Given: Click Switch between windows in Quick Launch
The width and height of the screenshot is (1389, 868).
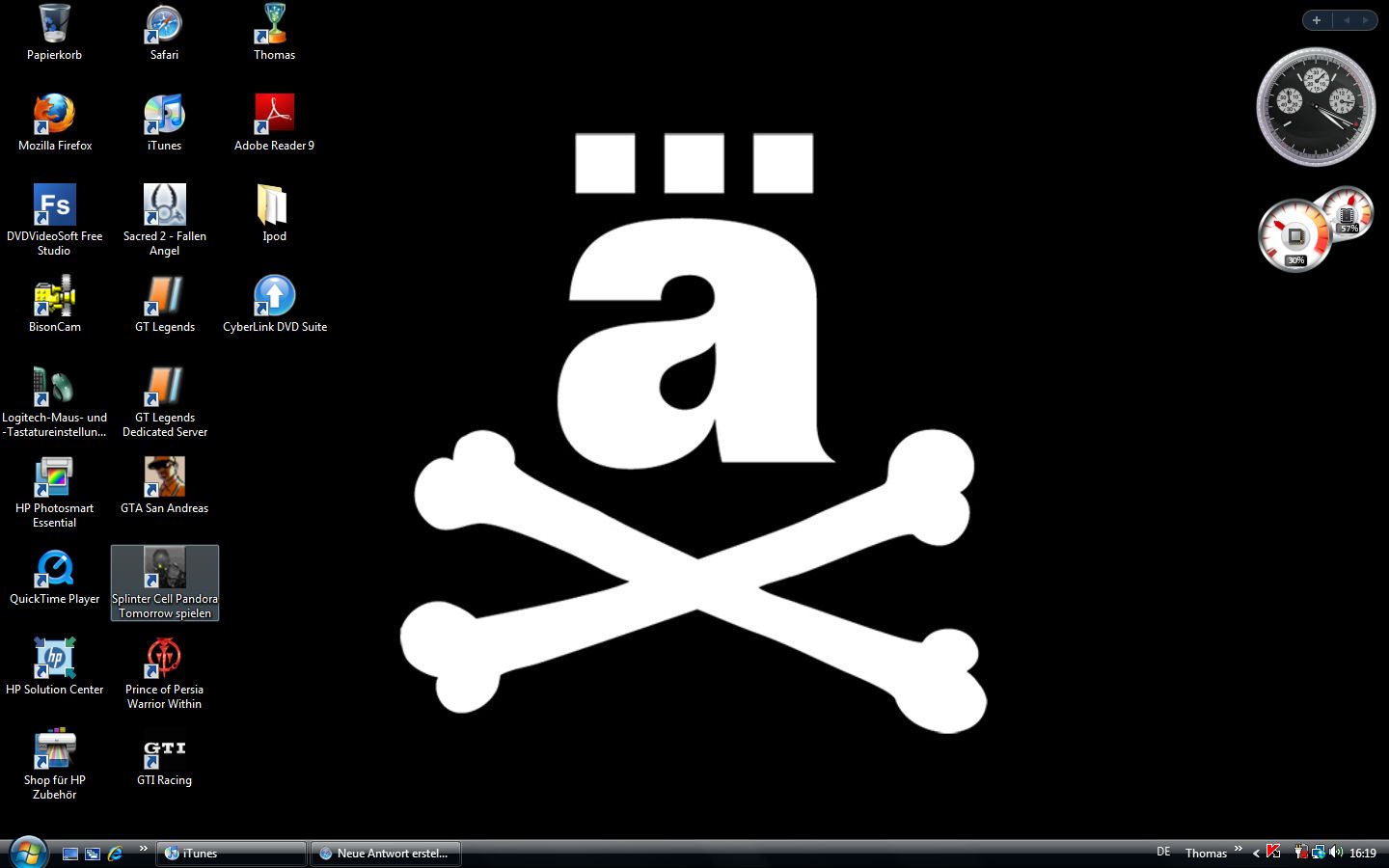Looking at the screenshot, I should pos(93,854).
